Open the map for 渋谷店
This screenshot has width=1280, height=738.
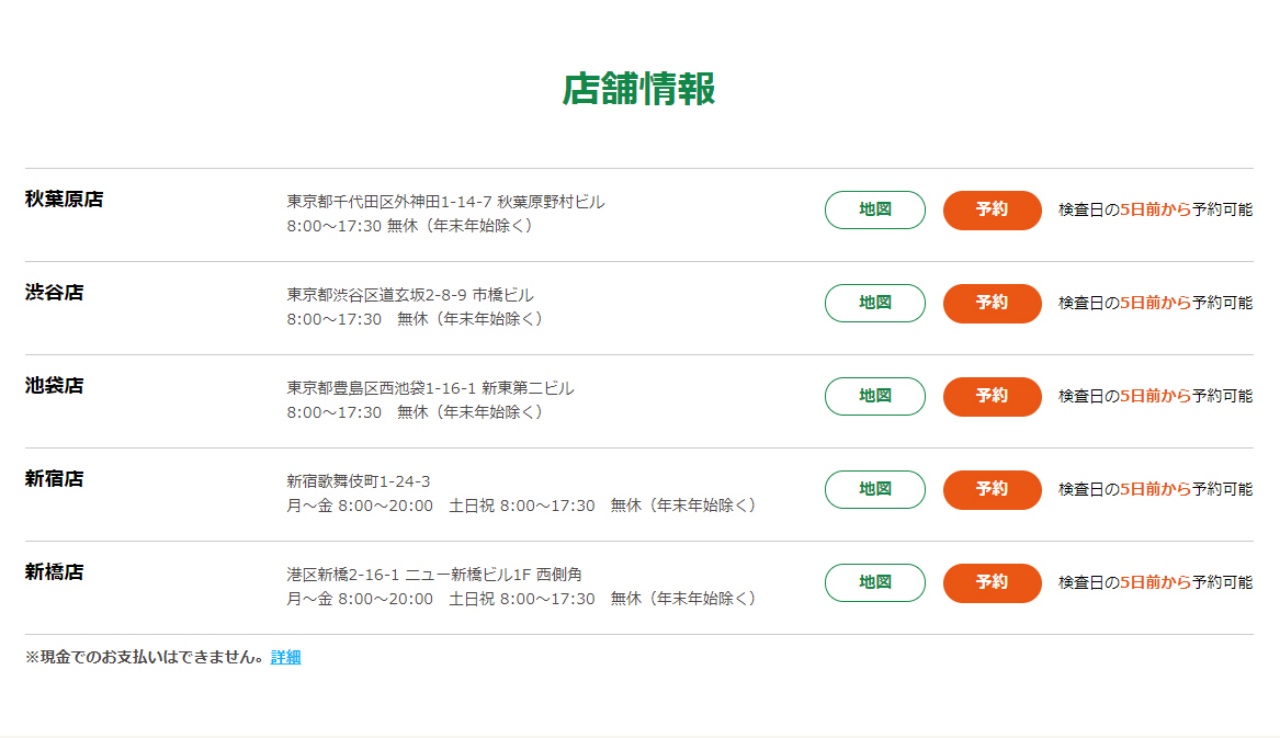875,303
